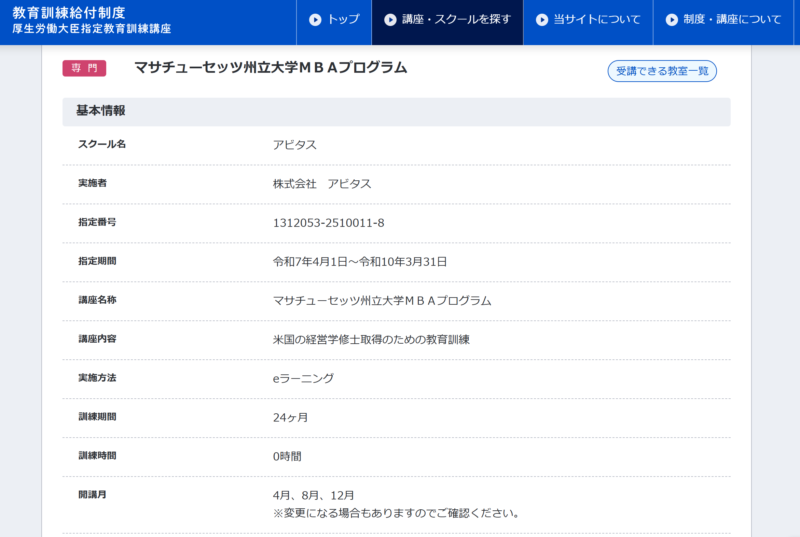
Task: Click the 指定期間 label
Action: [97, 261]
